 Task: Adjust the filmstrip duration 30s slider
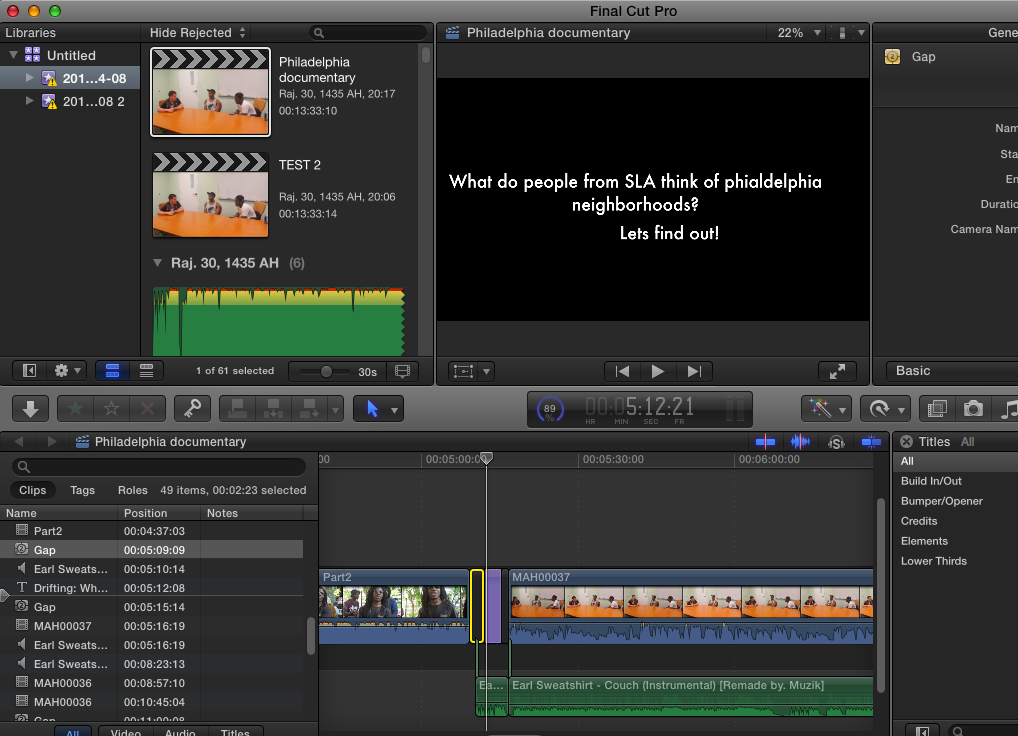(326, 371)
